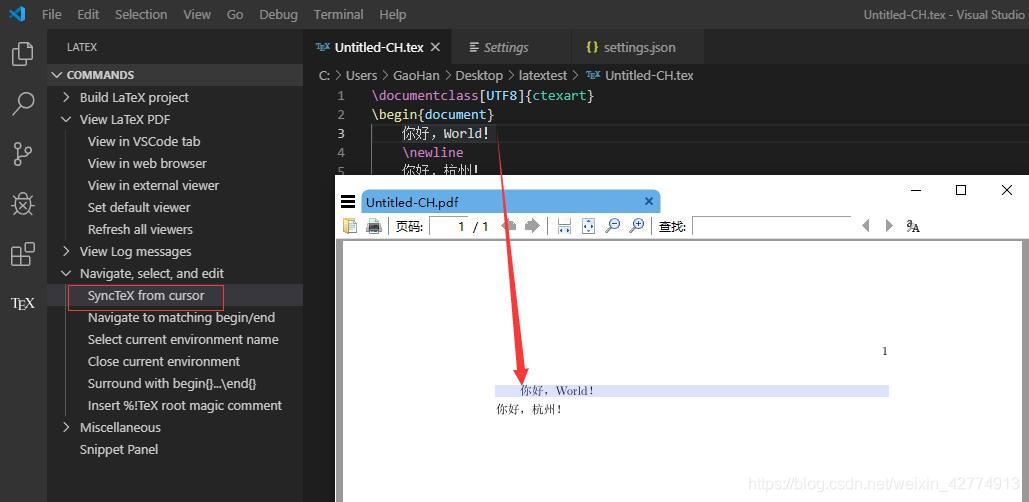Click the page number field in the PDF viewer

[x=449, y=226]
